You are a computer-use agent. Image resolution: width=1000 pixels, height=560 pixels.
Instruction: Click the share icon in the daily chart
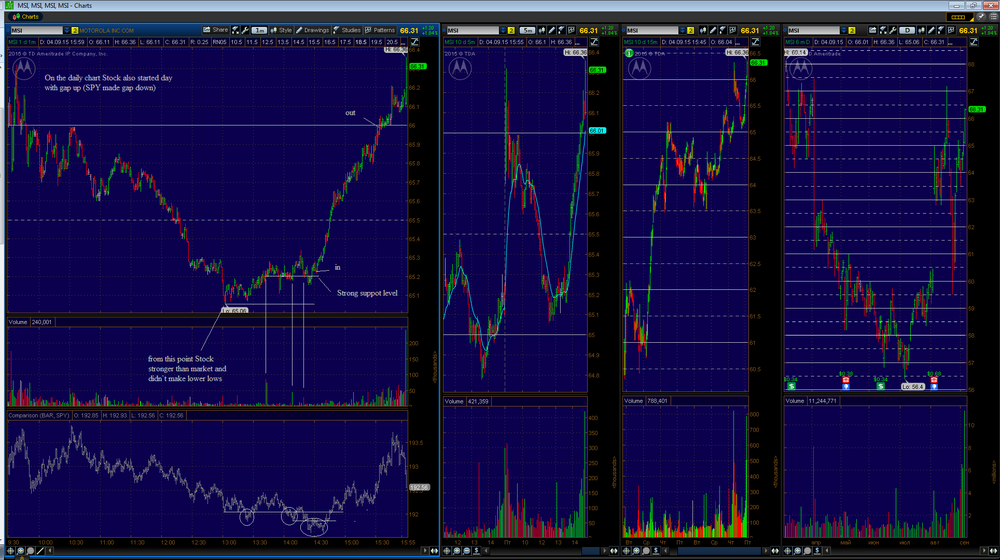coord(872,30)
